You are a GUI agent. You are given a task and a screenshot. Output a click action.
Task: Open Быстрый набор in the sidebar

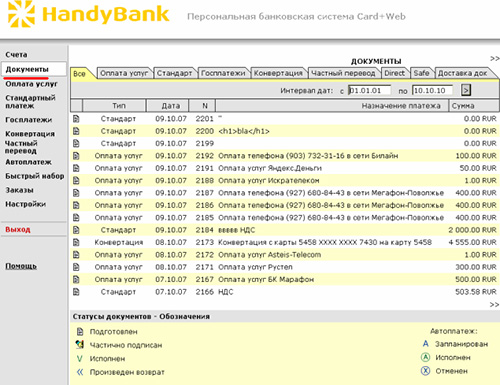[x=35, y=176]
